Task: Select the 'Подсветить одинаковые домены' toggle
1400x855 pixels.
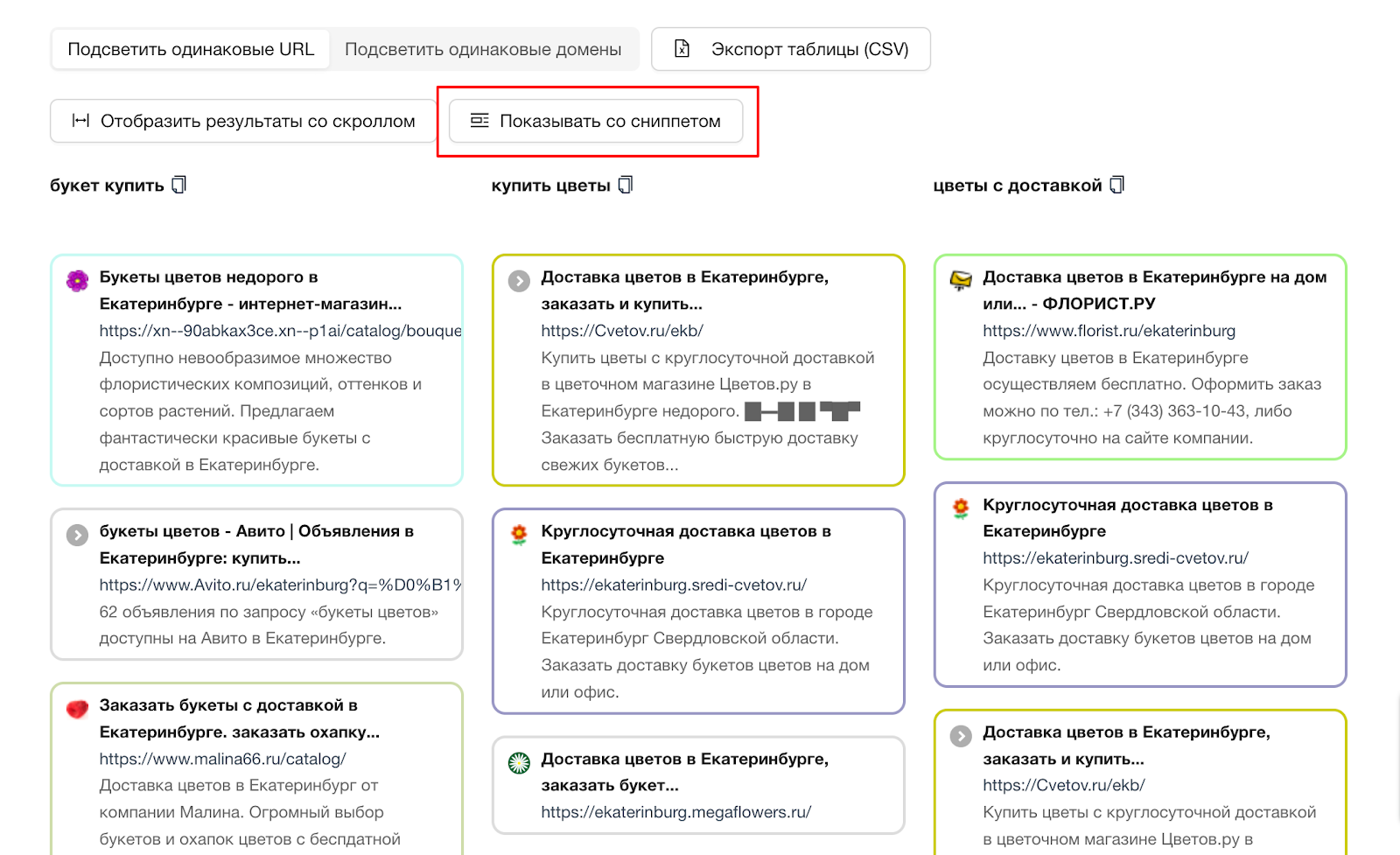Action: click(483, 49)
